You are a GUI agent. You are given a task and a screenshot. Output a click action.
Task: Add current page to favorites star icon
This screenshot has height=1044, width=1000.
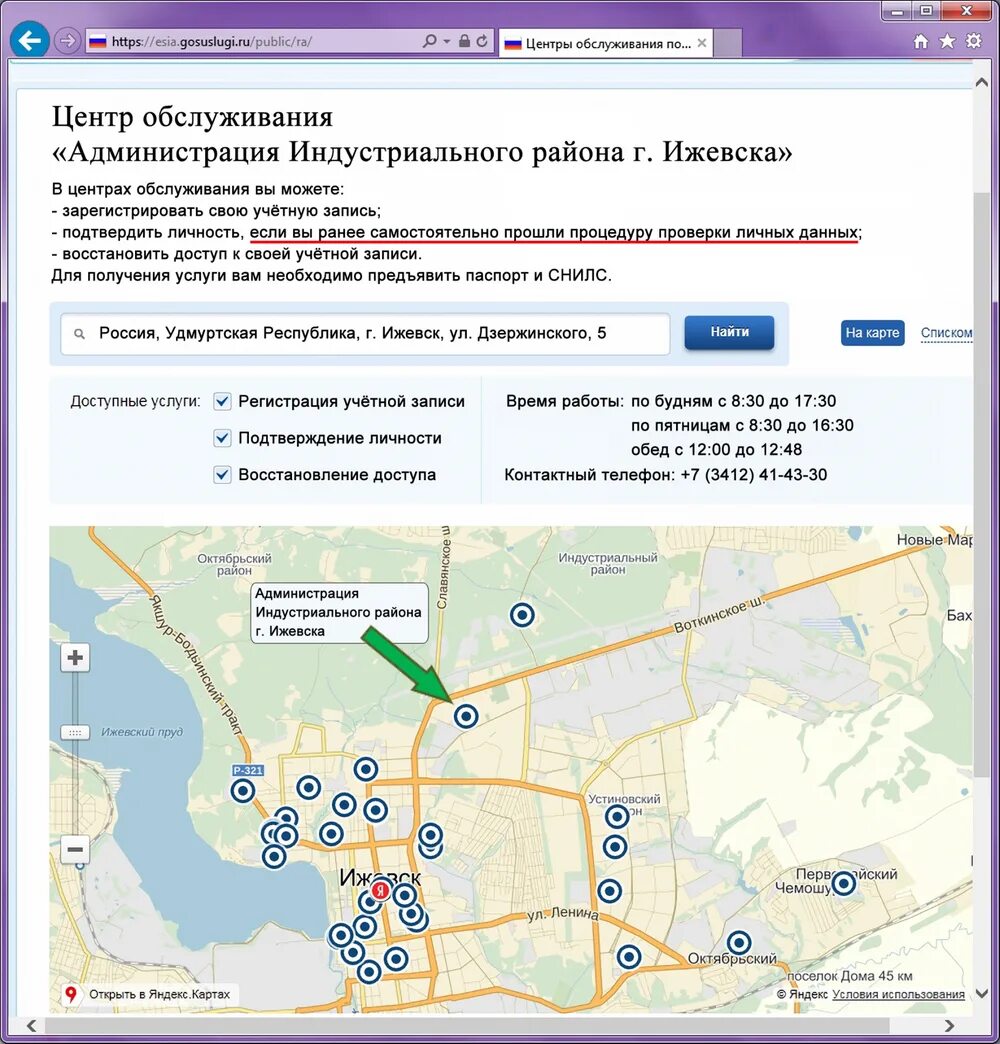(946, 41)
